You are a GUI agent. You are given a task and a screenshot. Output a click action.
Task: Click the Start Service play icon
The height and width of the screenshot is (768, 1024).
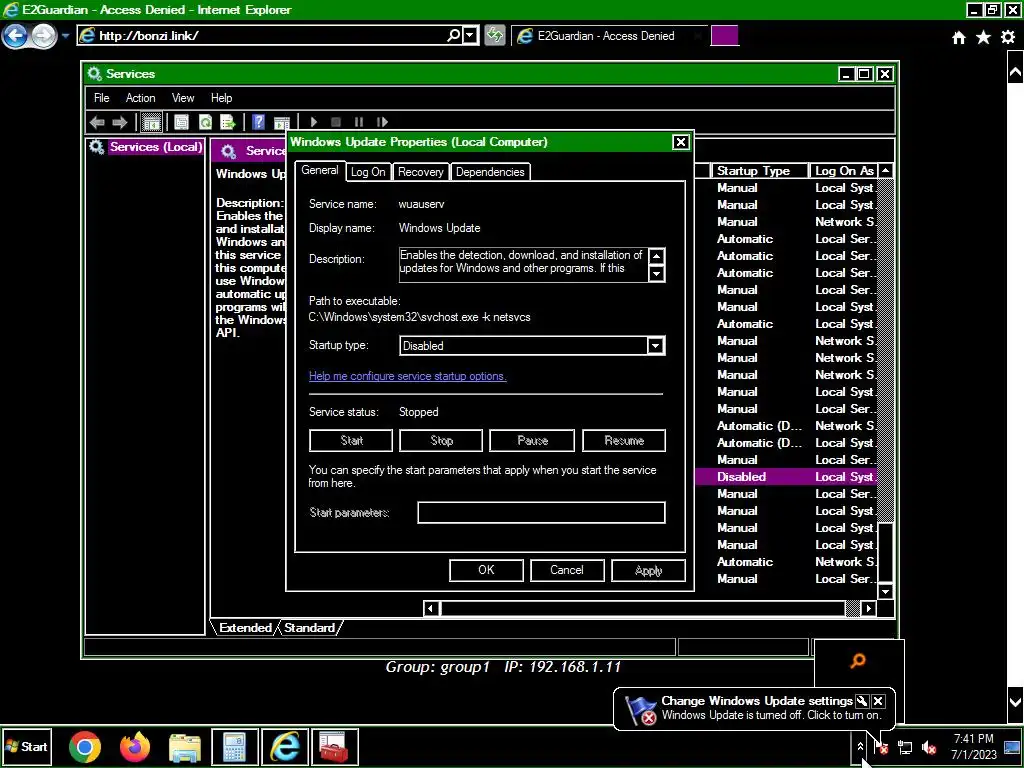(x=314, y=122)
